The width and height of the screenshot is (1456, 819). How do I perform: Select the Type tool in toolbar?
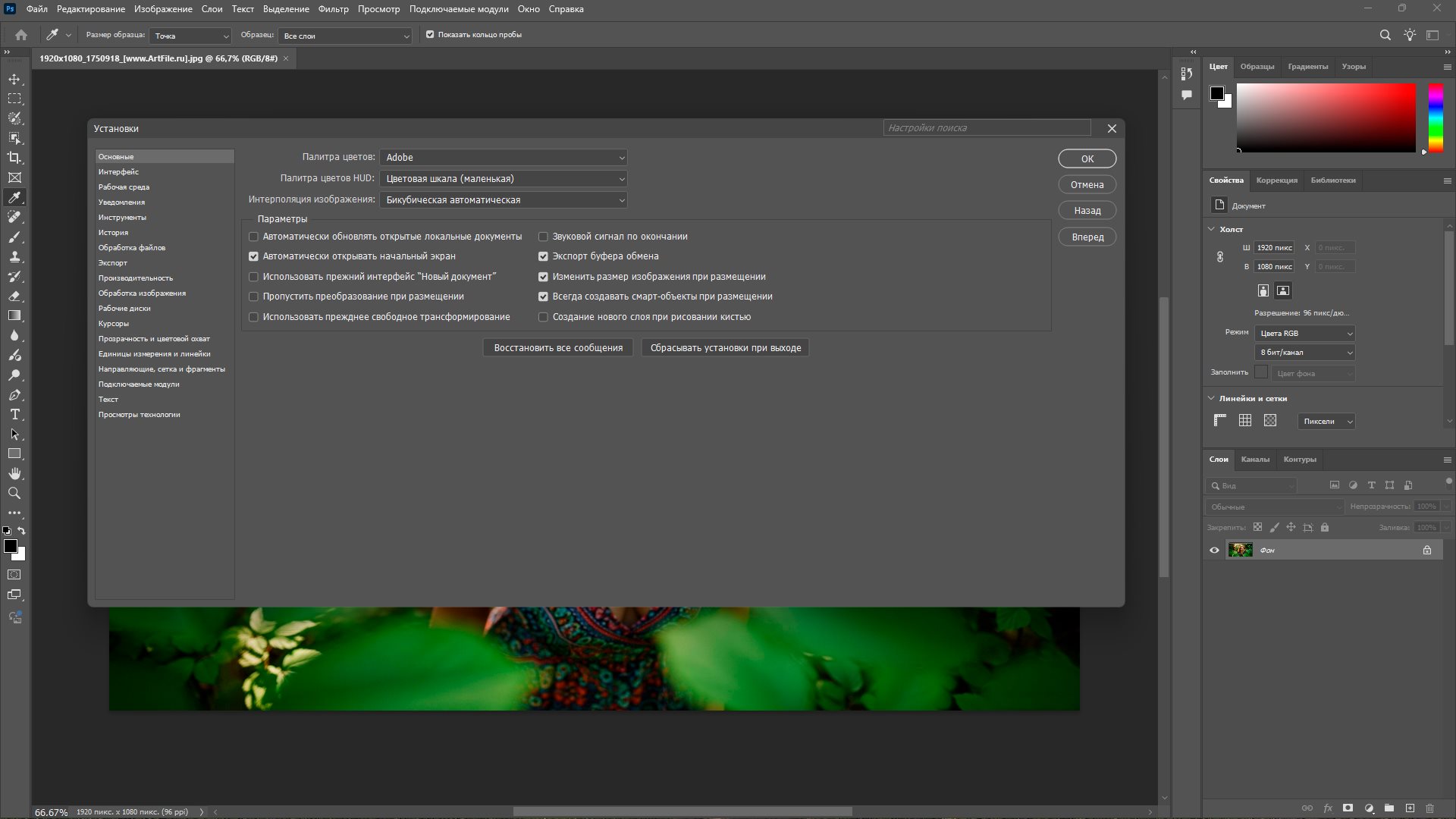coord(14,415)
